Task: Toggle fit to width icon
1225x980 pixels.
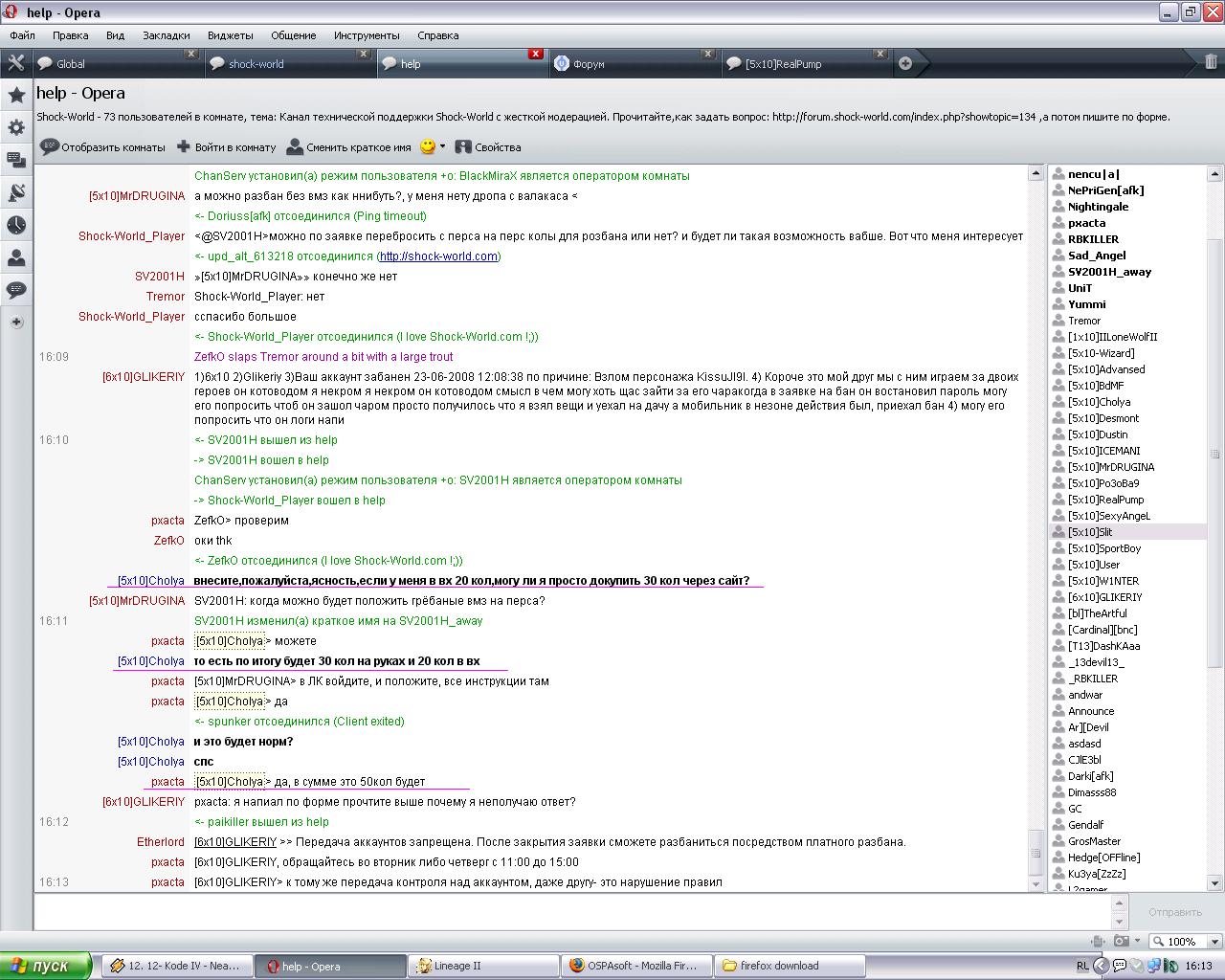Action: coord(1098,942)
